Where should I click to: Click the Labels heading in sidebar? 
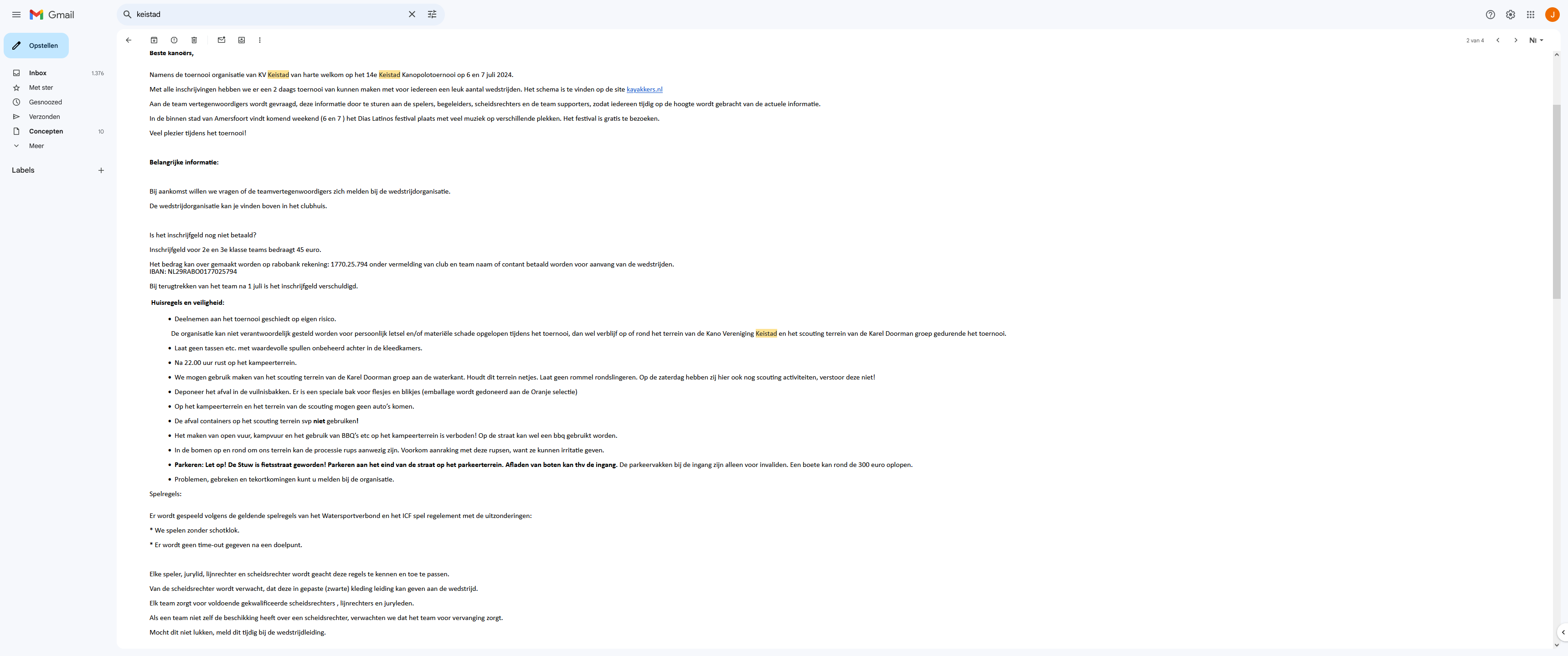[23, 170]
